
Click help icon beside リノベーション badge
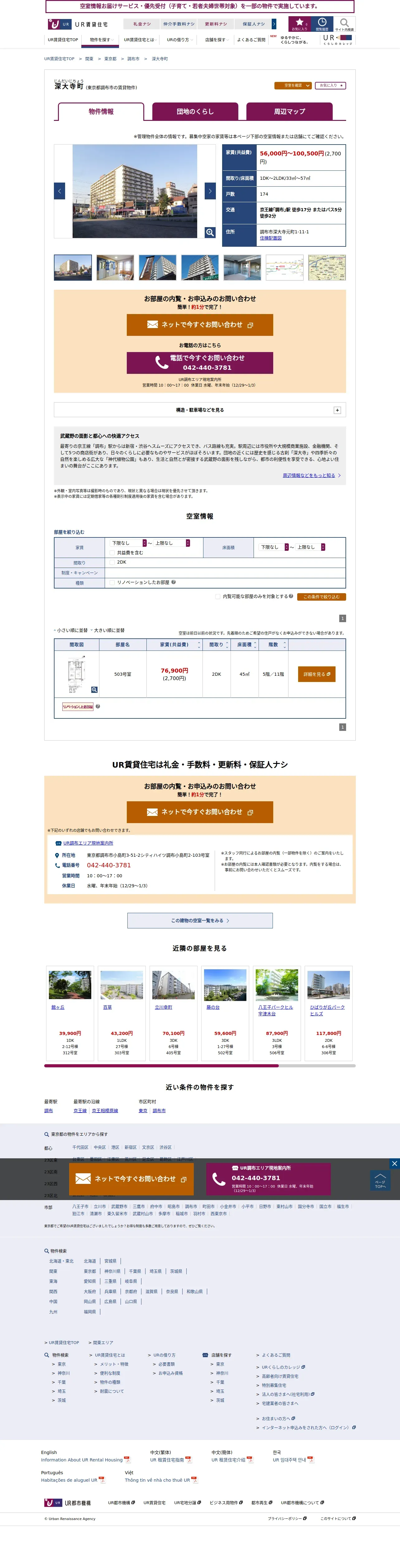98,706
